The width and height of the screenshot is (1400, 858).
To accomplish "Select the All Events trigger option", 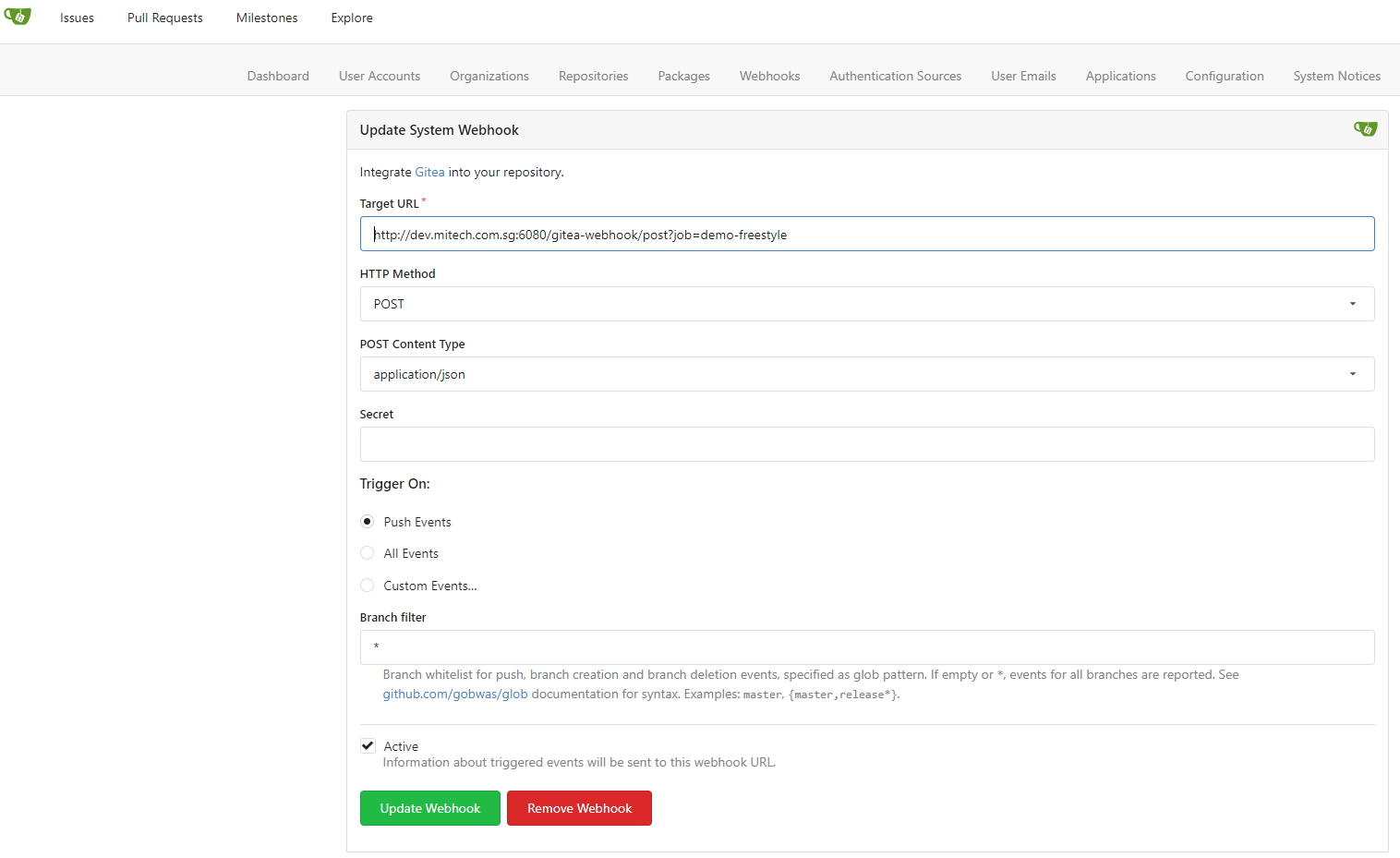I will [368, 553].
